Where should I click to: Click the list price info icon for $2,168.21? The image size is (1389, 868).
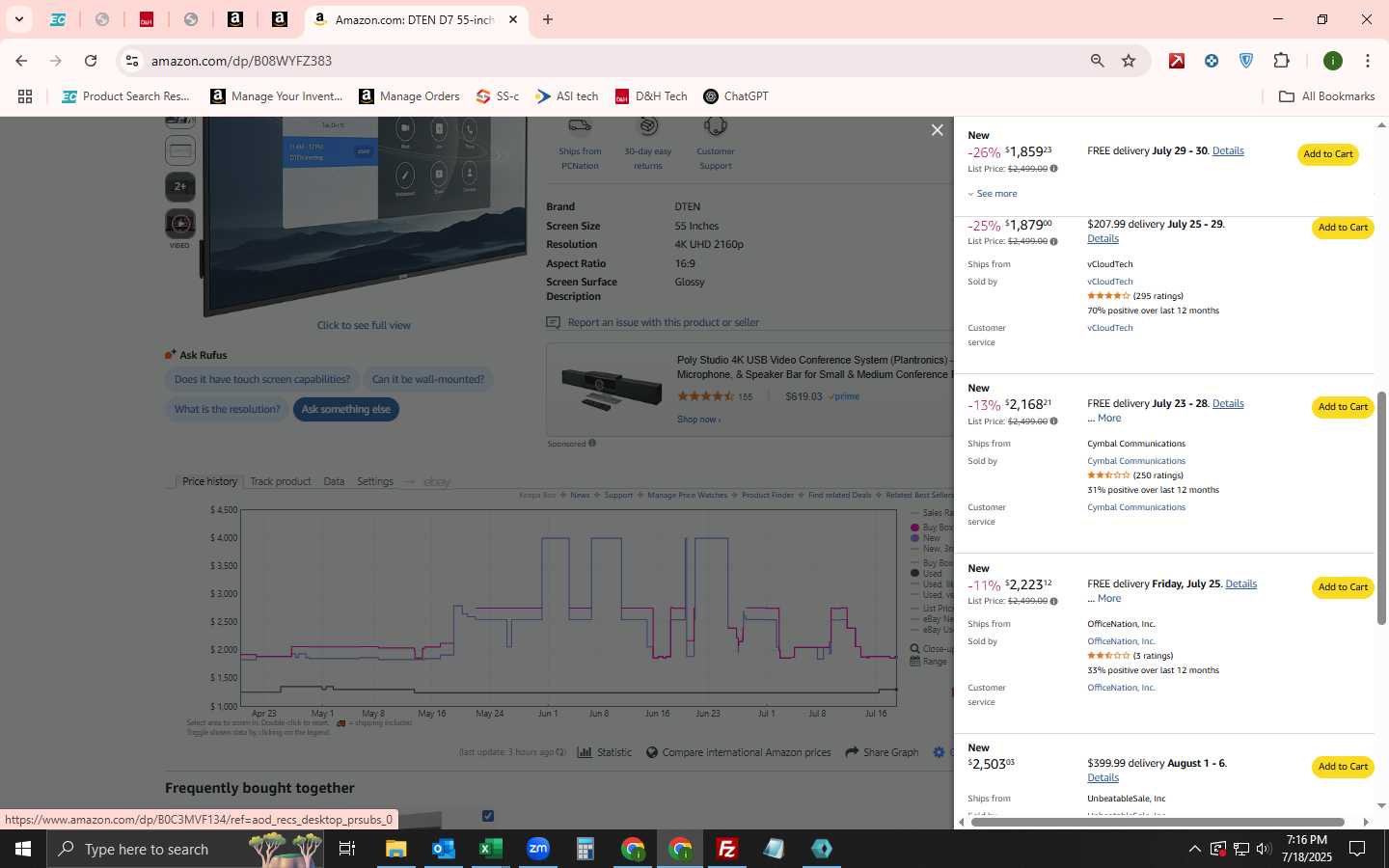click(x=1053, y=421)
